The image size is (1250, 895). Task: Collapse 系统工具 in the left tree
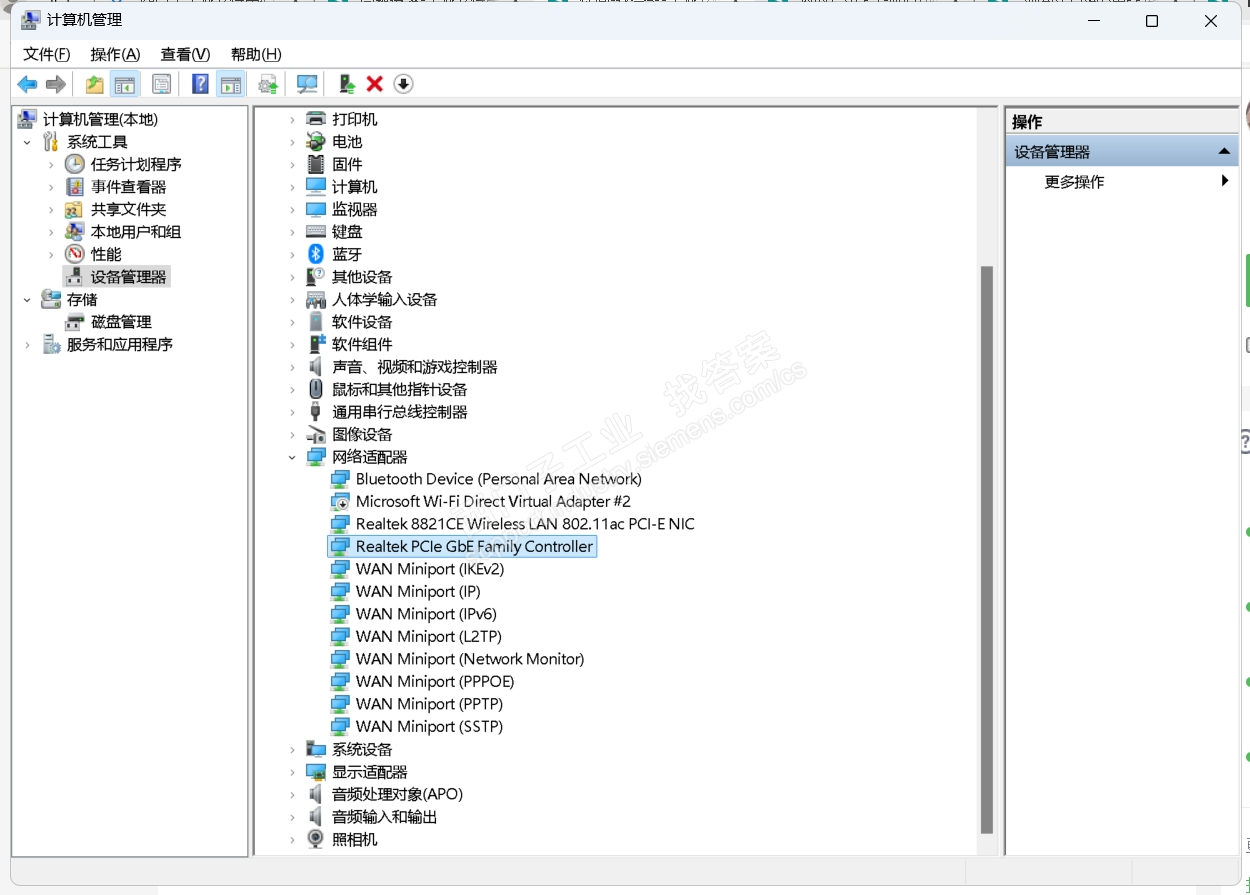coord(27,142)
